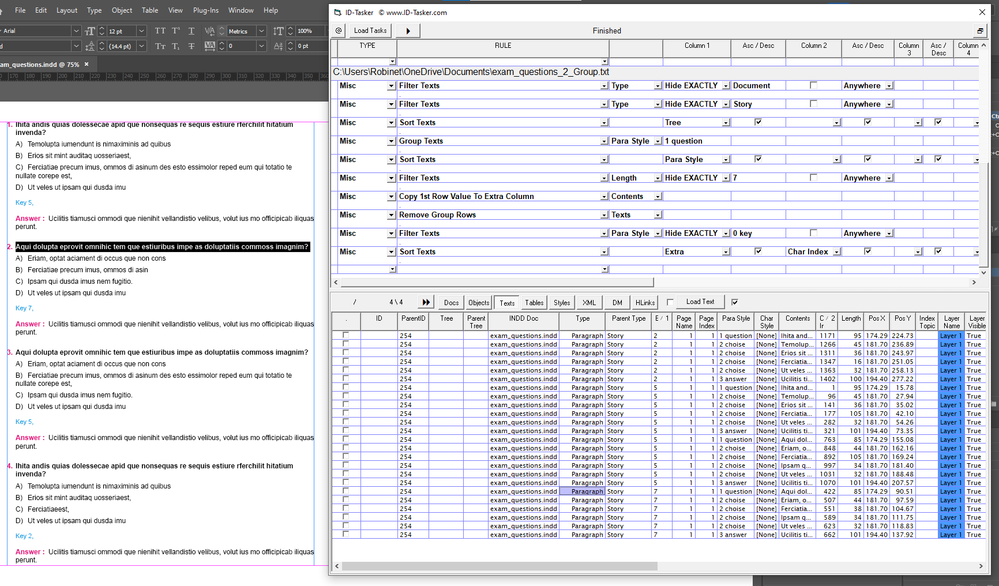Open Char Index dropdown in last Sort Texts row
The width and height of the screenshot is (999, 586).
(837, 252)
